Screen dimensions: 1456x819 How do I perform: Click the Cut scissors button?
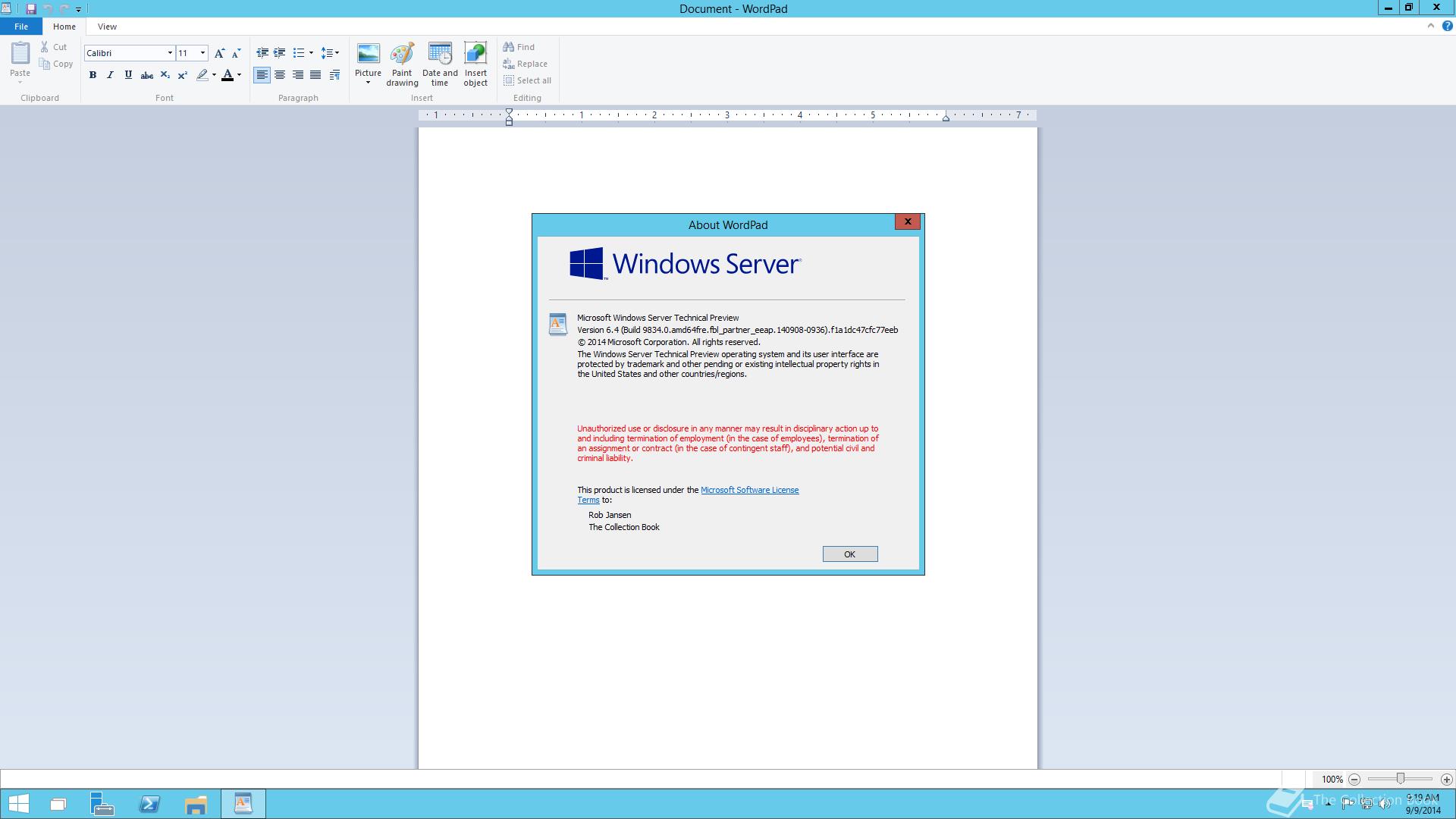coord(54,47)
